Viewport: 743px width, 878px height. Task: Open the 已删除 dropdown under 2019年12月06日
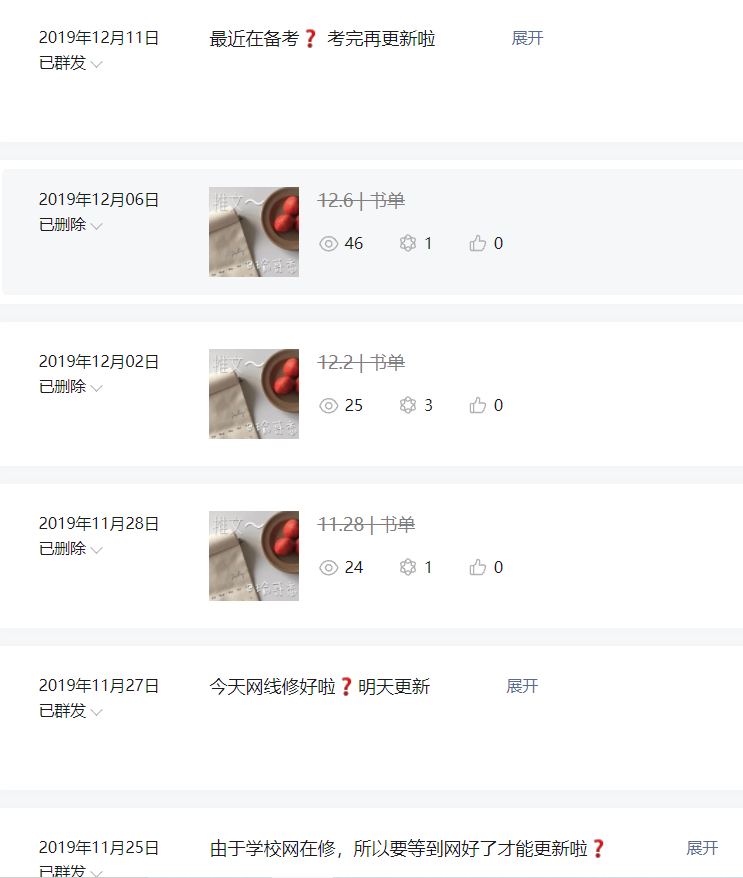pos(71,225)
